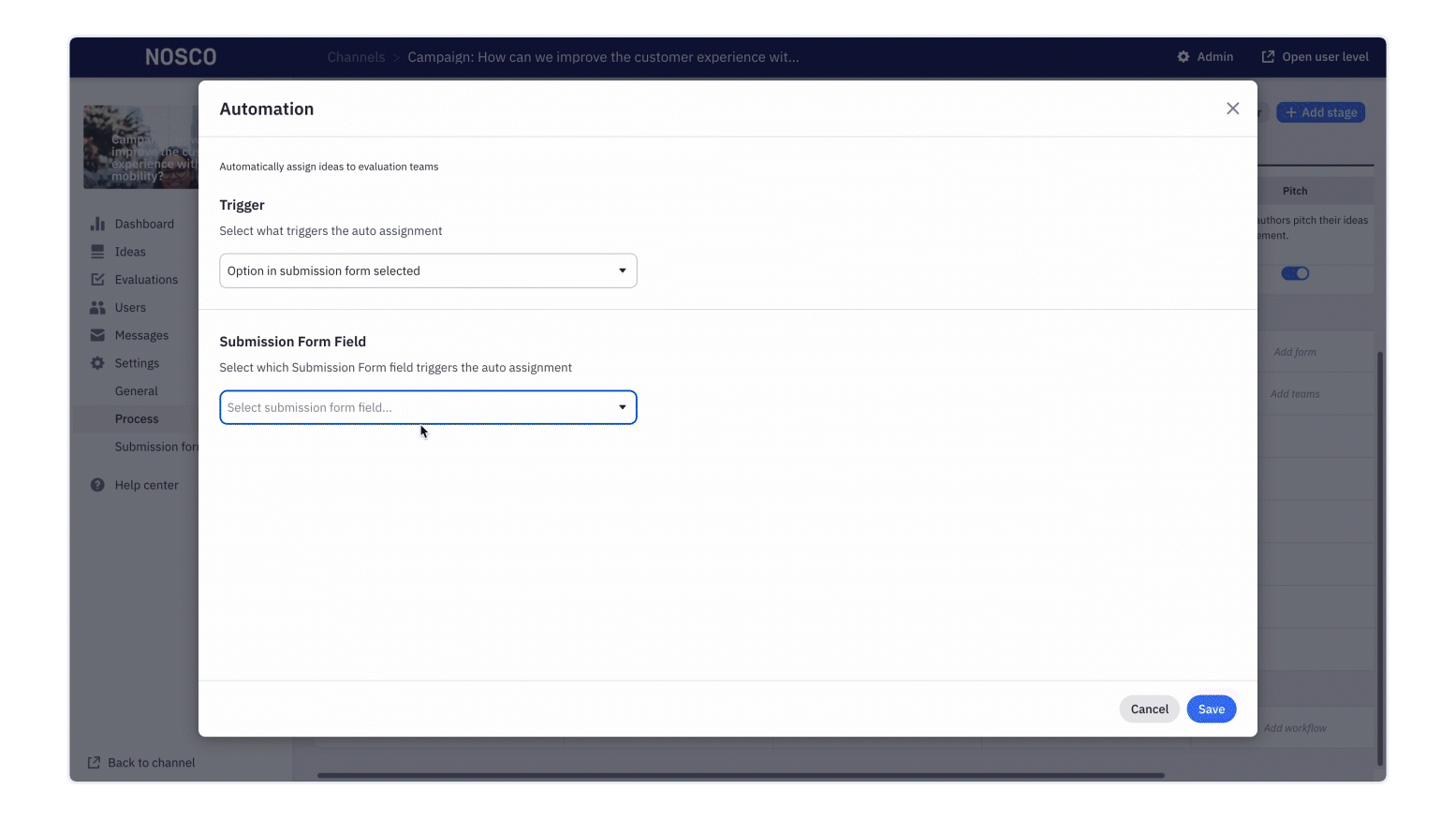
Task: Click the Help center question mark icon
Action: (96, 484)
